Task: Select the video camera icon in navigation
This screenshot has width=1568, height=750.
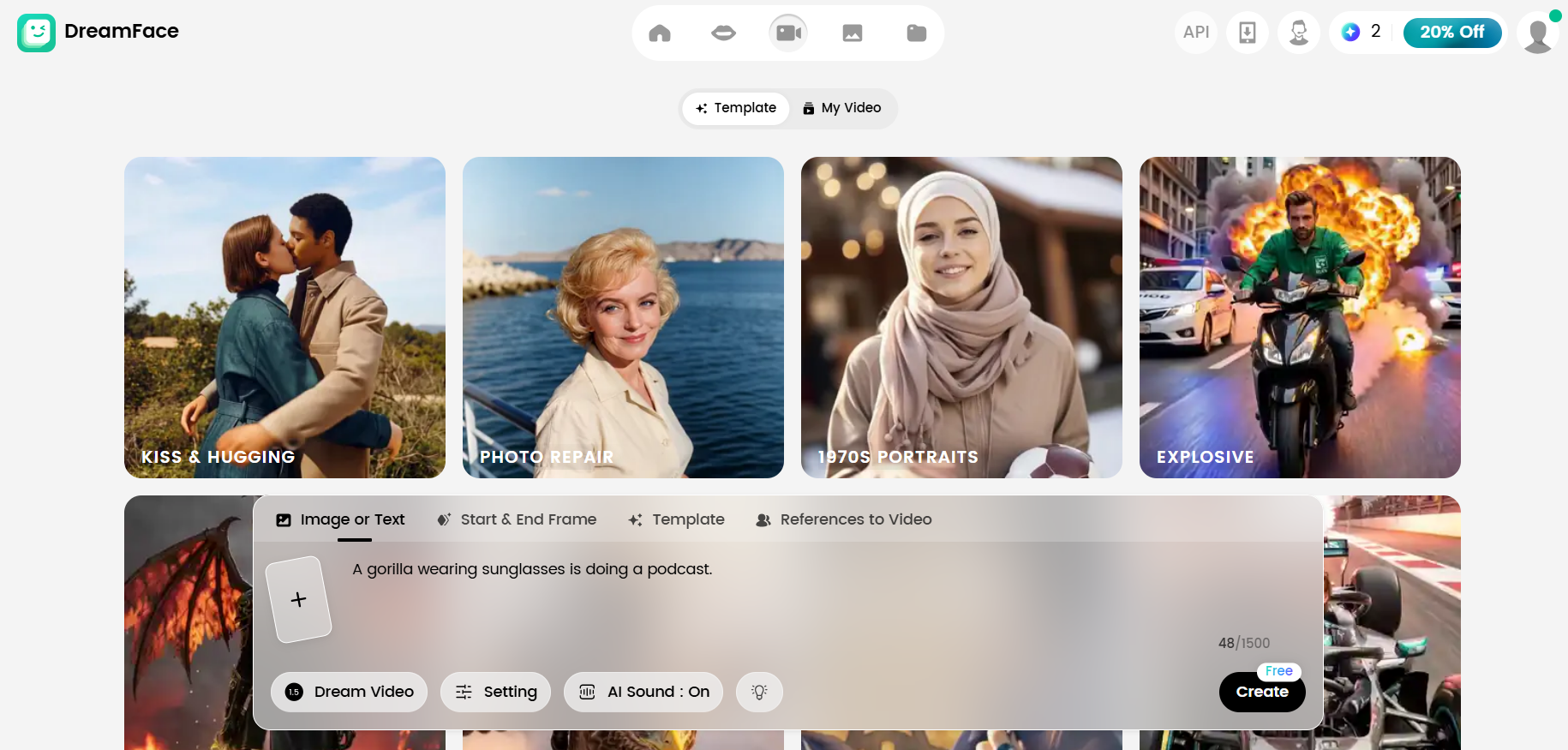Action: coord(788,33)
